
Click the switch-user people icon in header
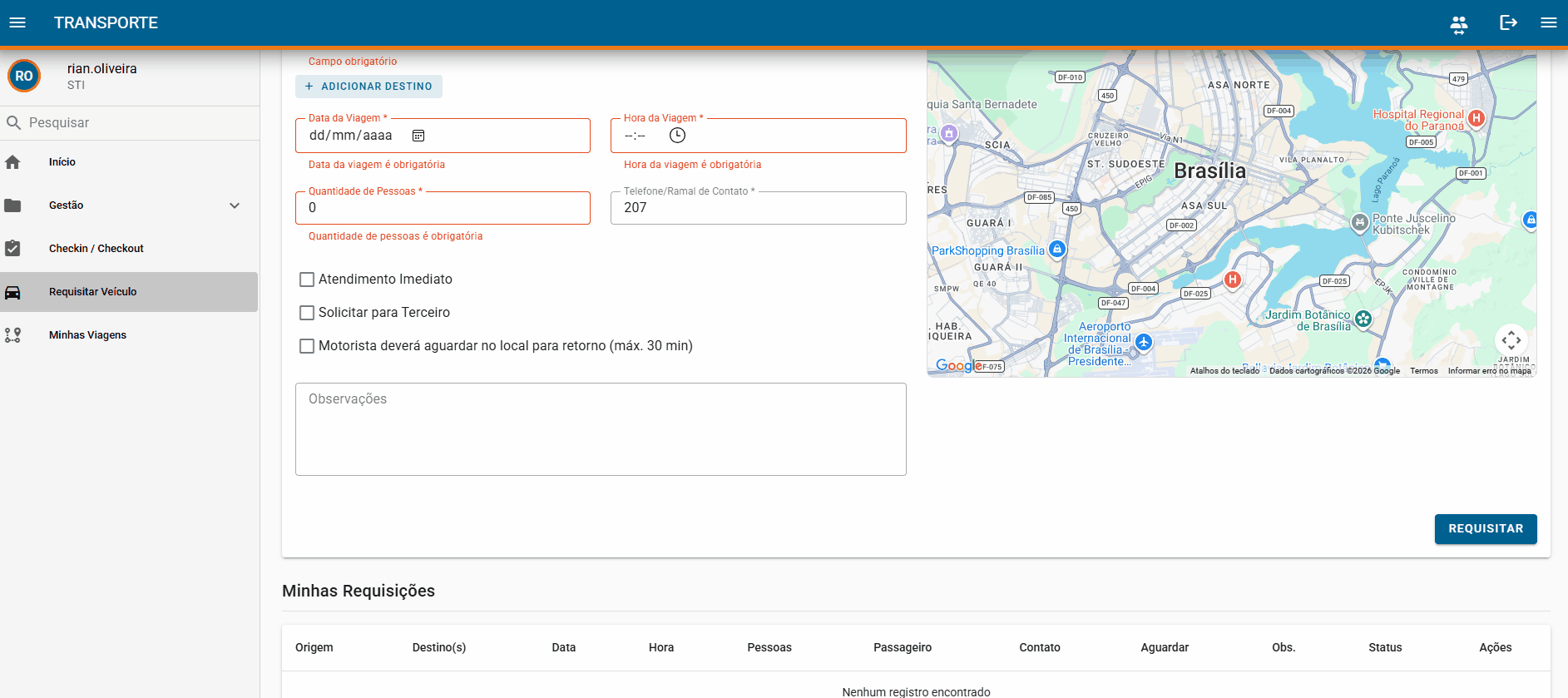click(x=1459, y=23)
